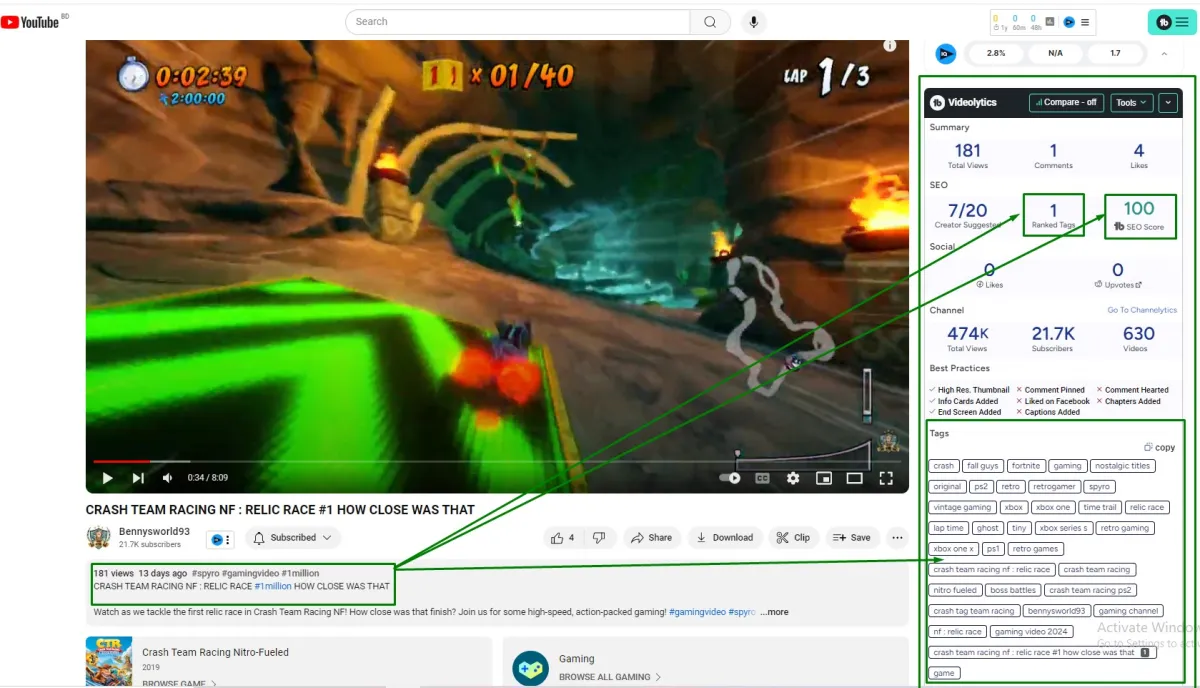1200x688 pixels.
Task: Click the 'spyro' tag
Action: click(1099, 487)
